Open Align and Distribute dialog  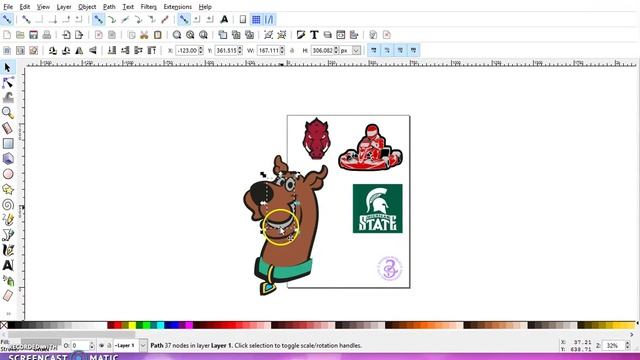tap(353, 35)
